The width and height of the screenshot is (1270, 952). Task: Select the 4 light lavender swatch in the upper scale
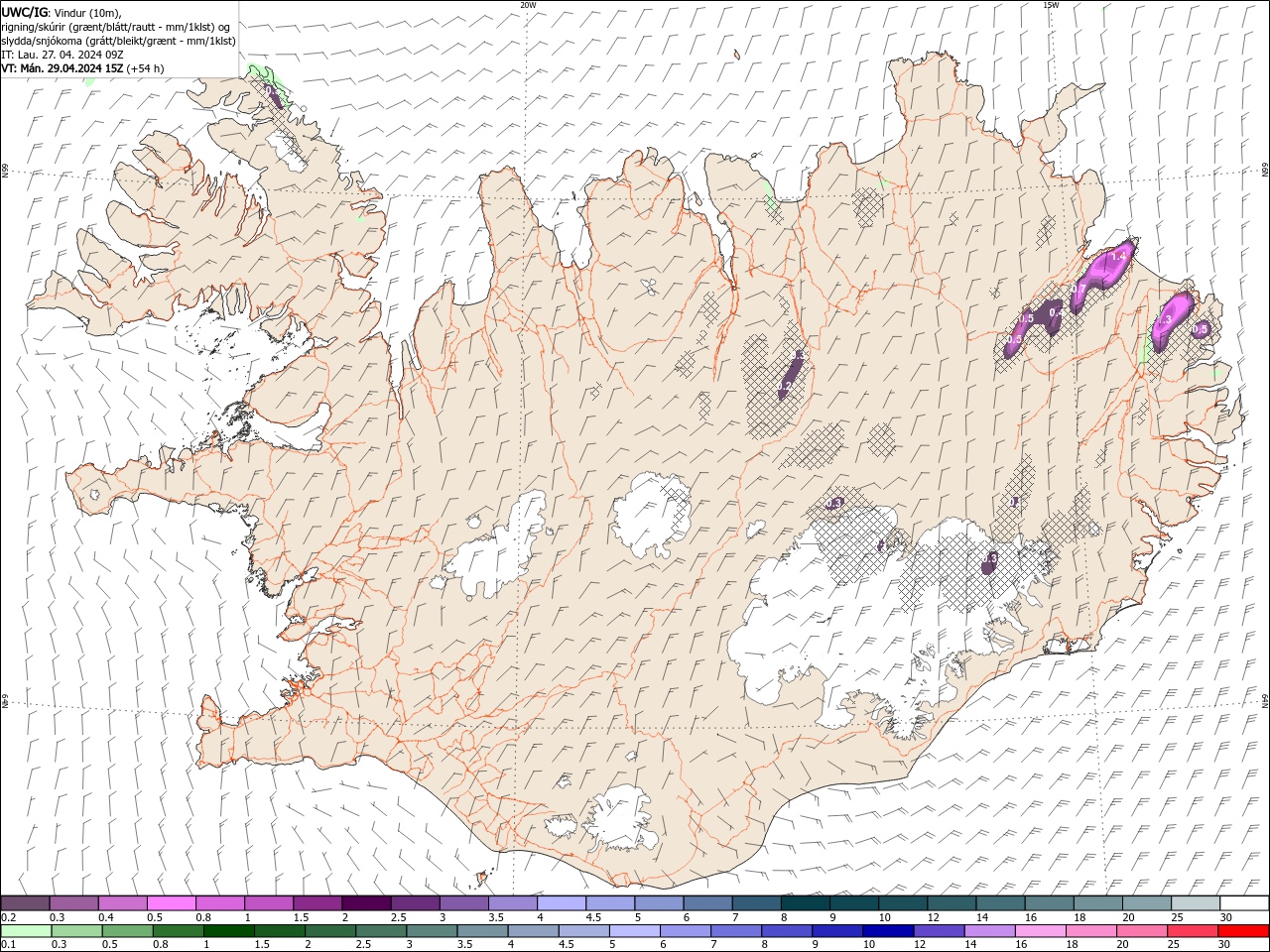pos(562,902)
